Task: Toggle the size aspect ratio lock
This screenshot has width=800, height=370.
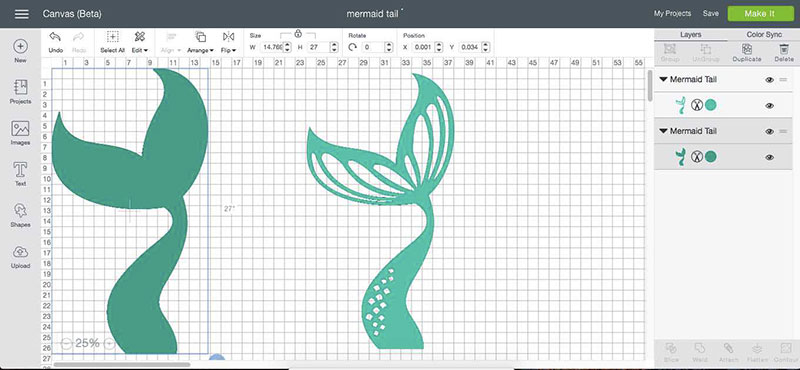Action: coord(298,34)
